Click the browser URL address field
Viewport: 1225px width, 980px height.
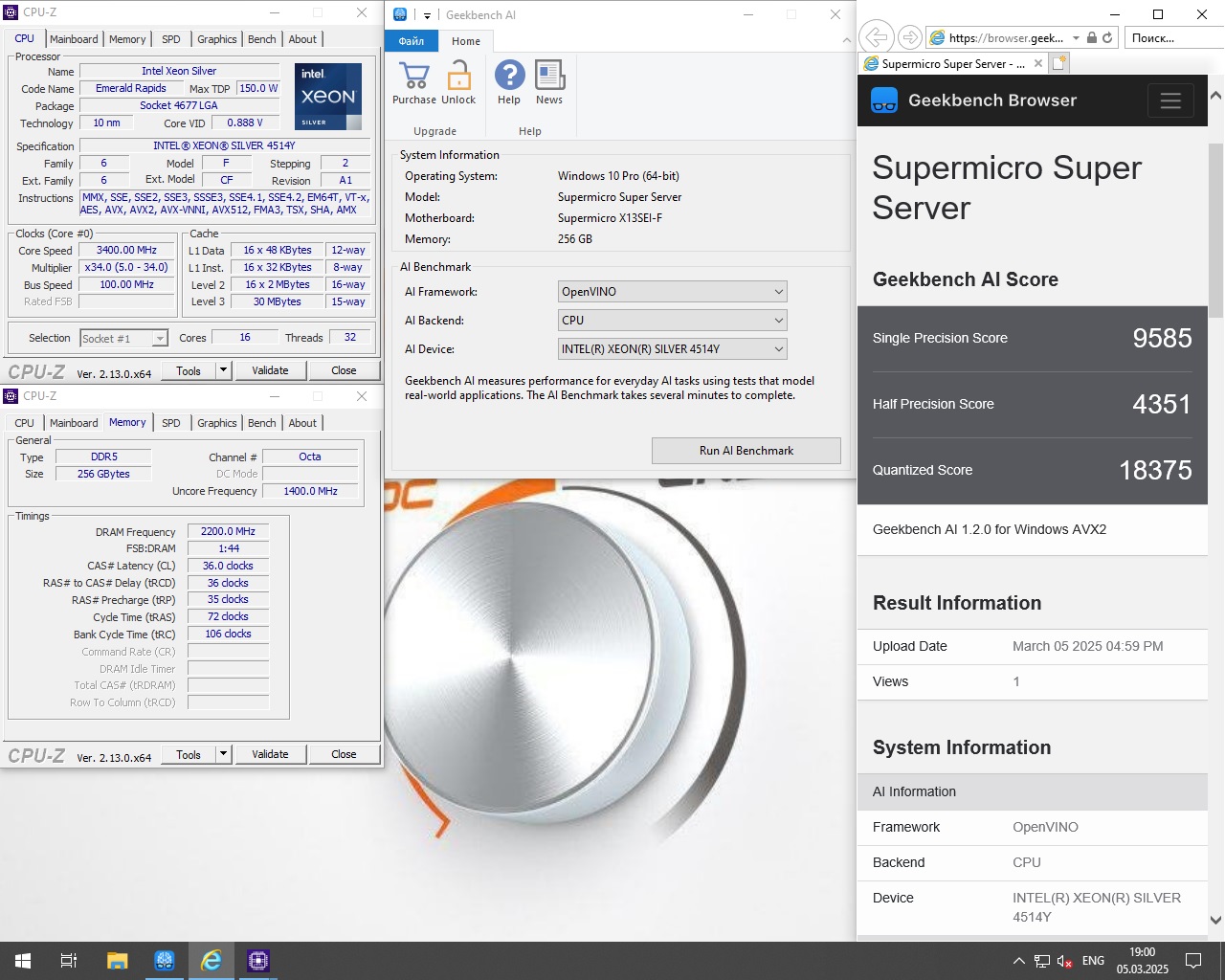click(x=1006, y=37)
